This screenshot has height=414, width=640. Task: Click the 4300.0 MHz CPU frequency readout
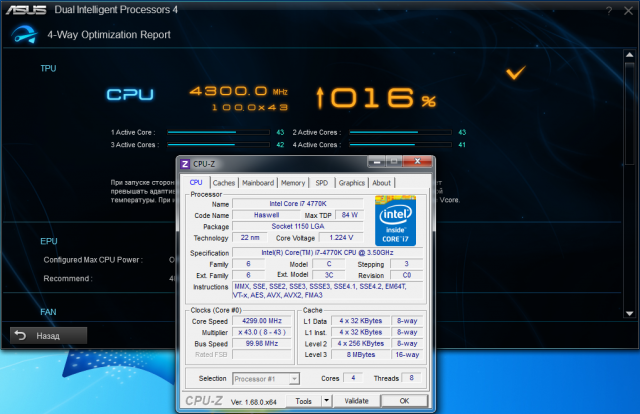[238, 91]
